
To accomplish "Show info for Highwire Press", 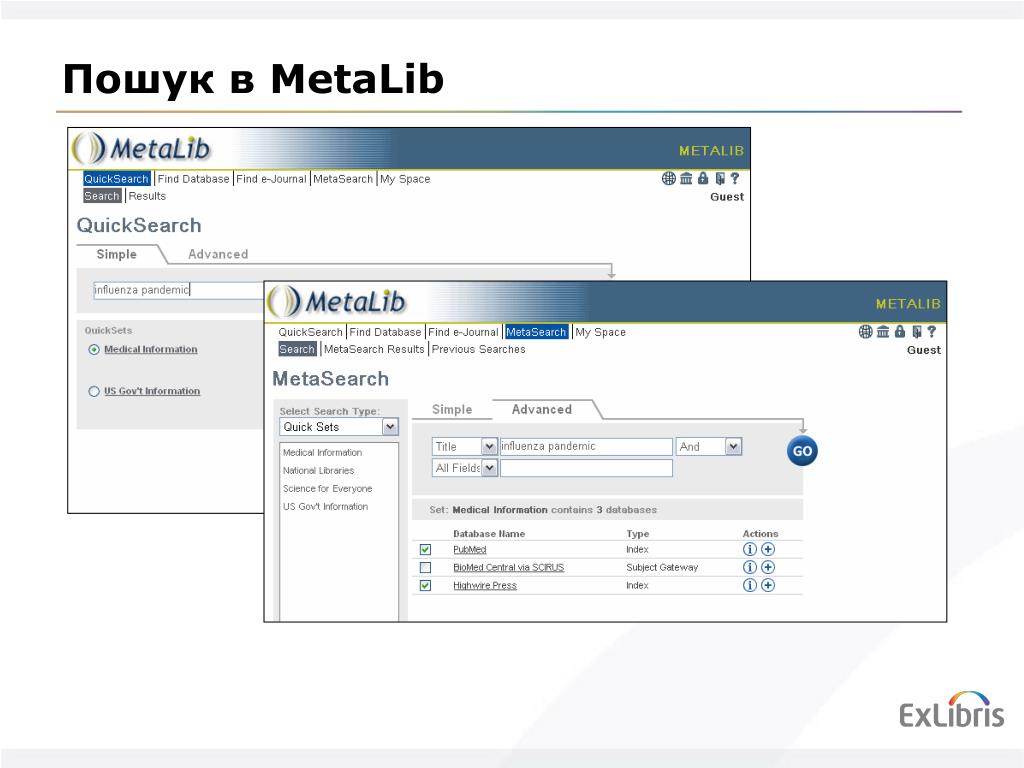I will point(750,585).
